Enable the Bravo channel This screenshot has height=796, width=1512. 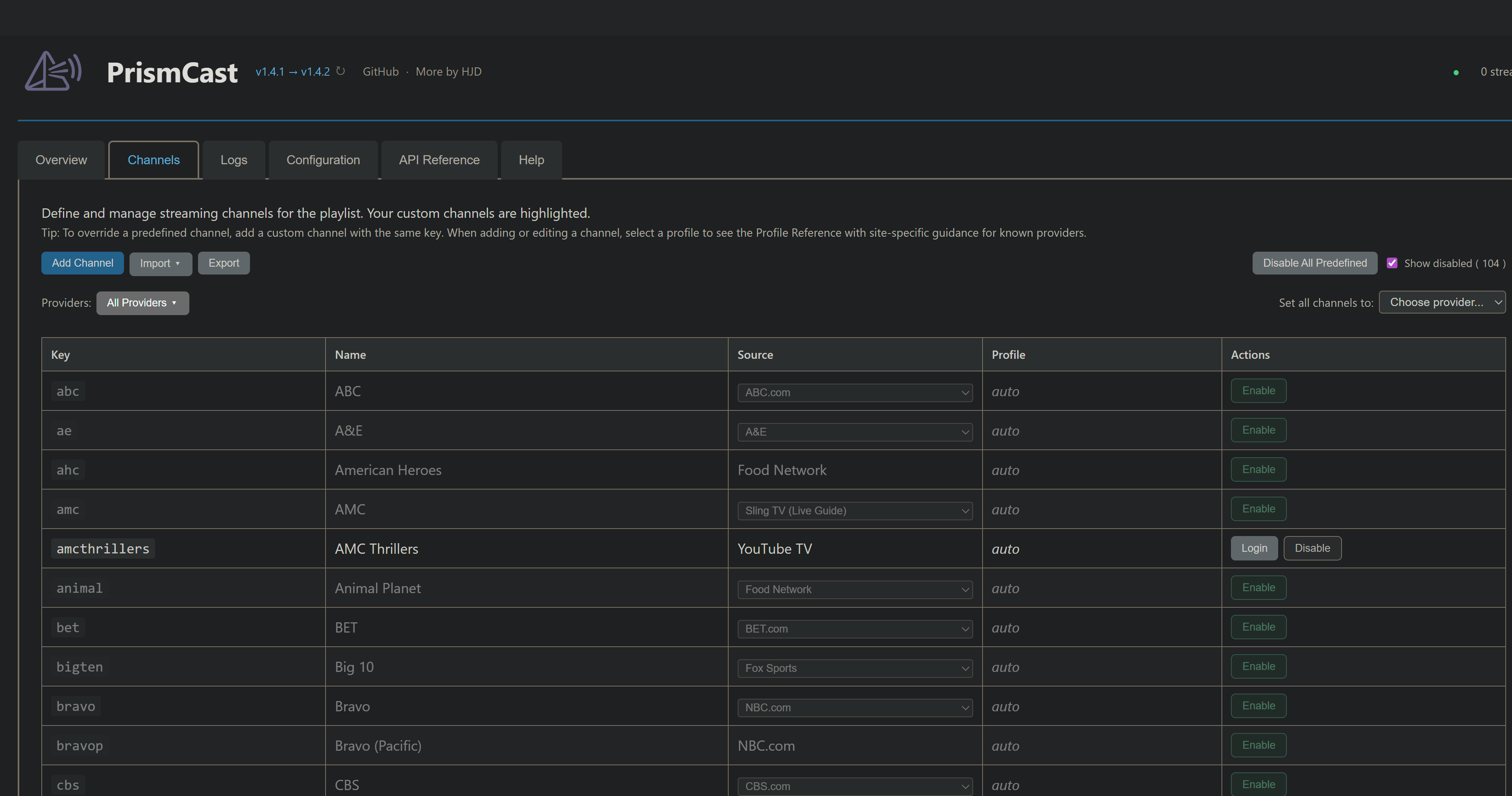(x=1258, y=705)
